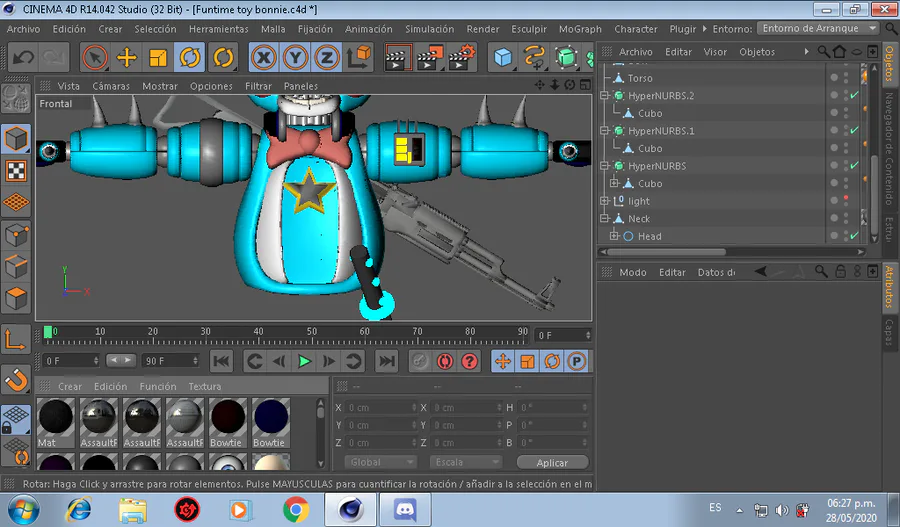The width and height of the screenshot is (900, 527).
Task: Toggle Position keyframe recording
Action: [503, 361]
